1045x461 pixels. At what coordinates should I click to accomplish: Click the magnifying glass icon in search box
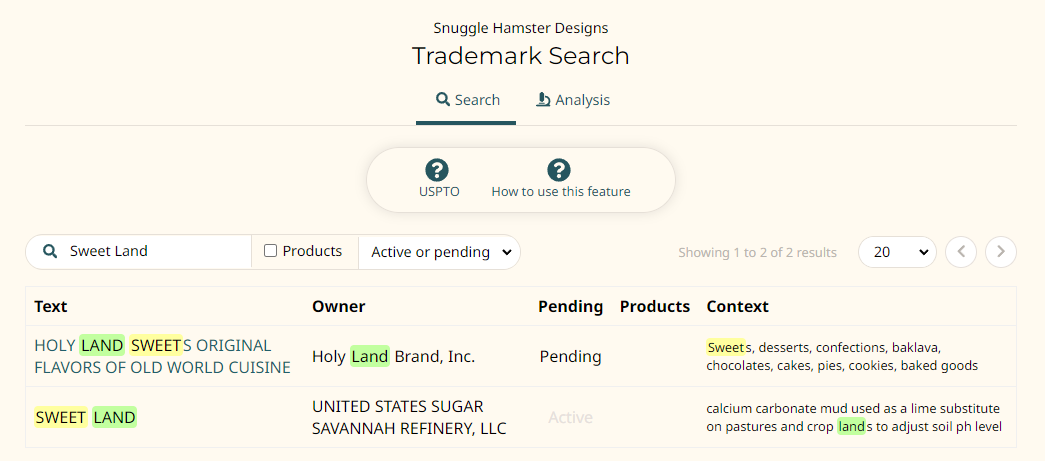pyautogui.click(x=50, y=251)
